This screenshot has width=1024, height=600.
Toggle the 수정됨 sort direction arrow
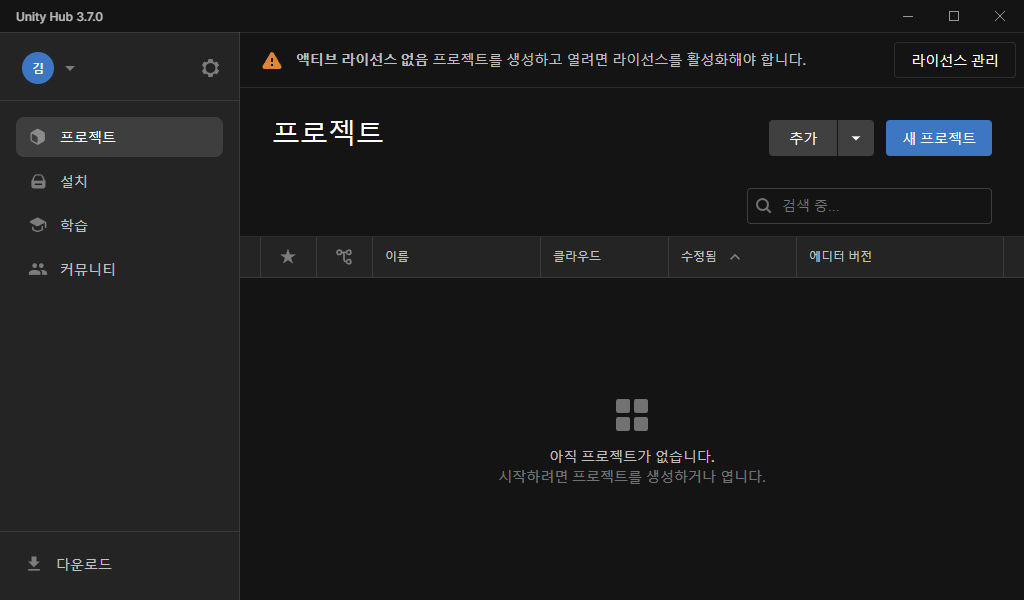click(x=735, y=257)
